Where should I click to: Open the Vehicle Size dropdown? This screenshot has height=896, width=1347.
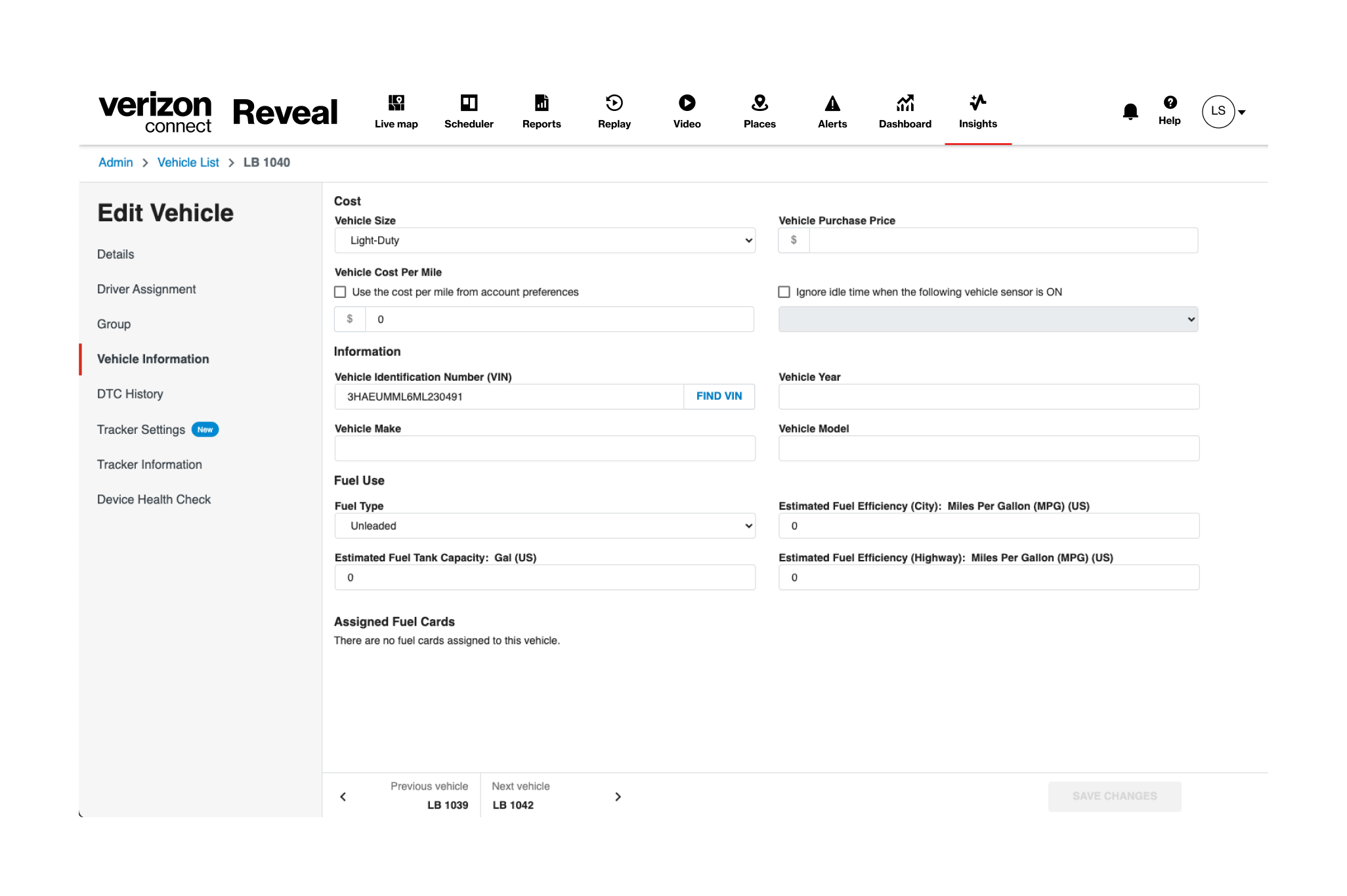tap(544, 240)
